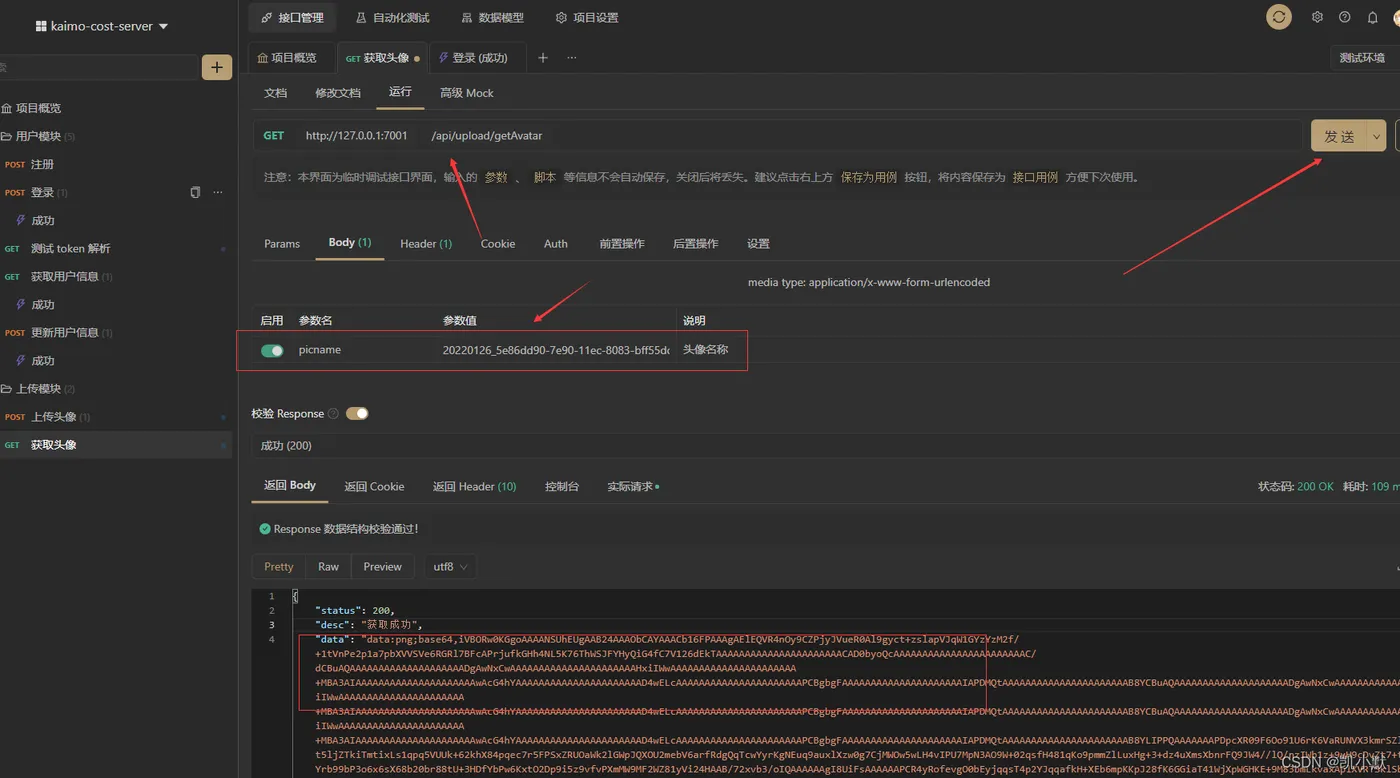Click the picname parameter value field
Viewport: 1400px width, 778px height.
(556, 350)
